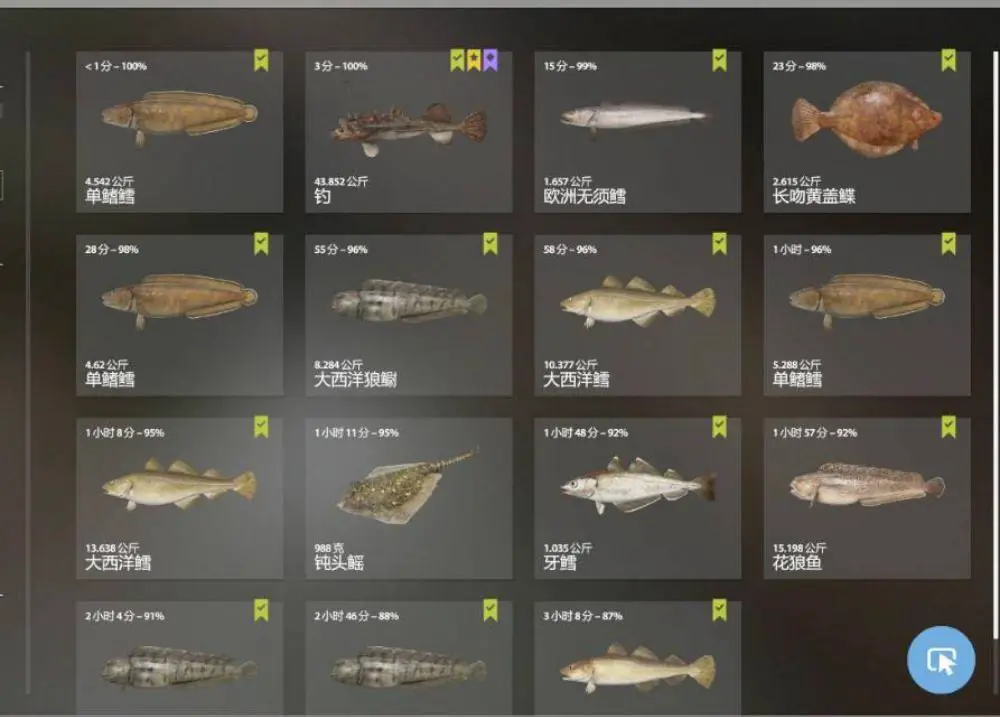Open the 钝头鳐 988 克 fish card
The width and height of the screenshot is (1000, 717).
409,498
